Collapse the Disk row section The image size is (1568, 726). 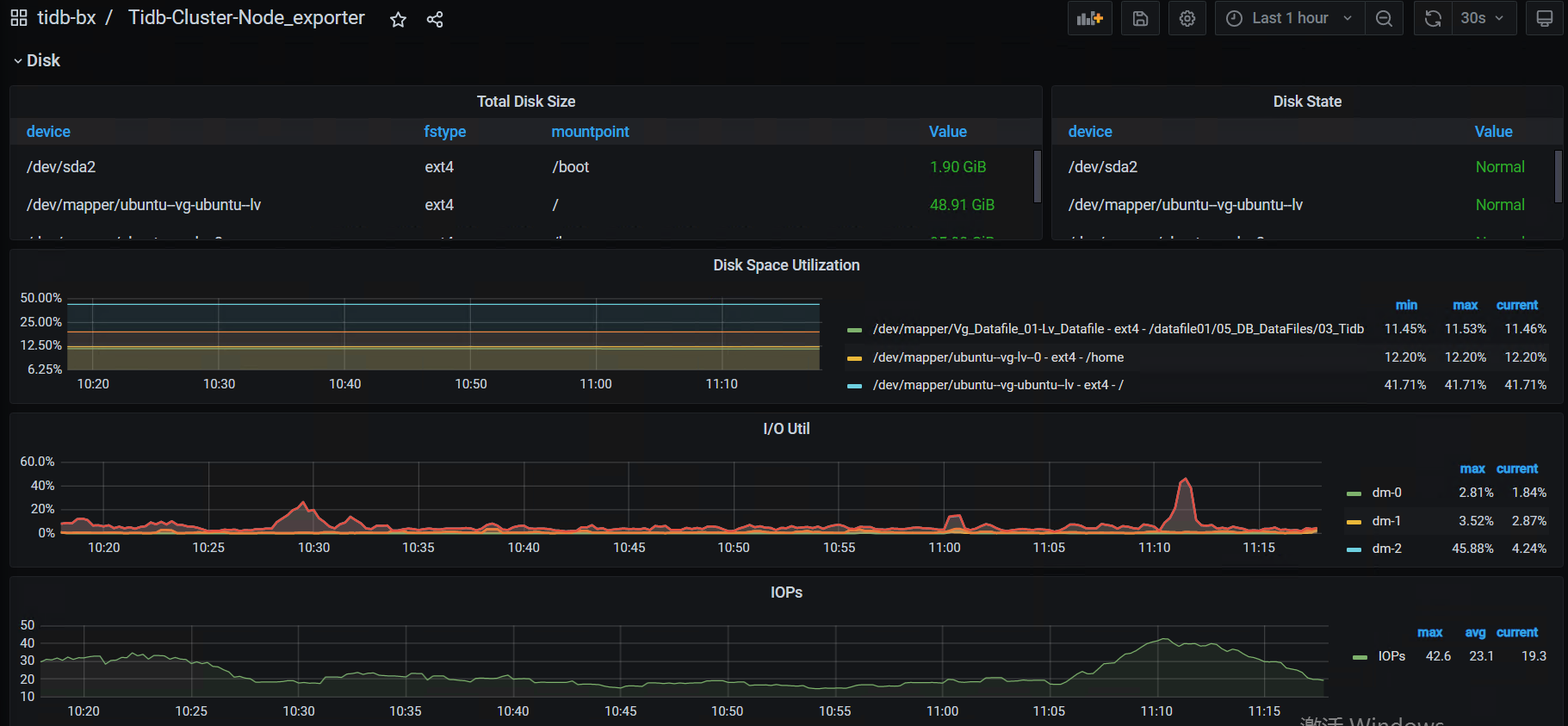click(x=36, y=60)
